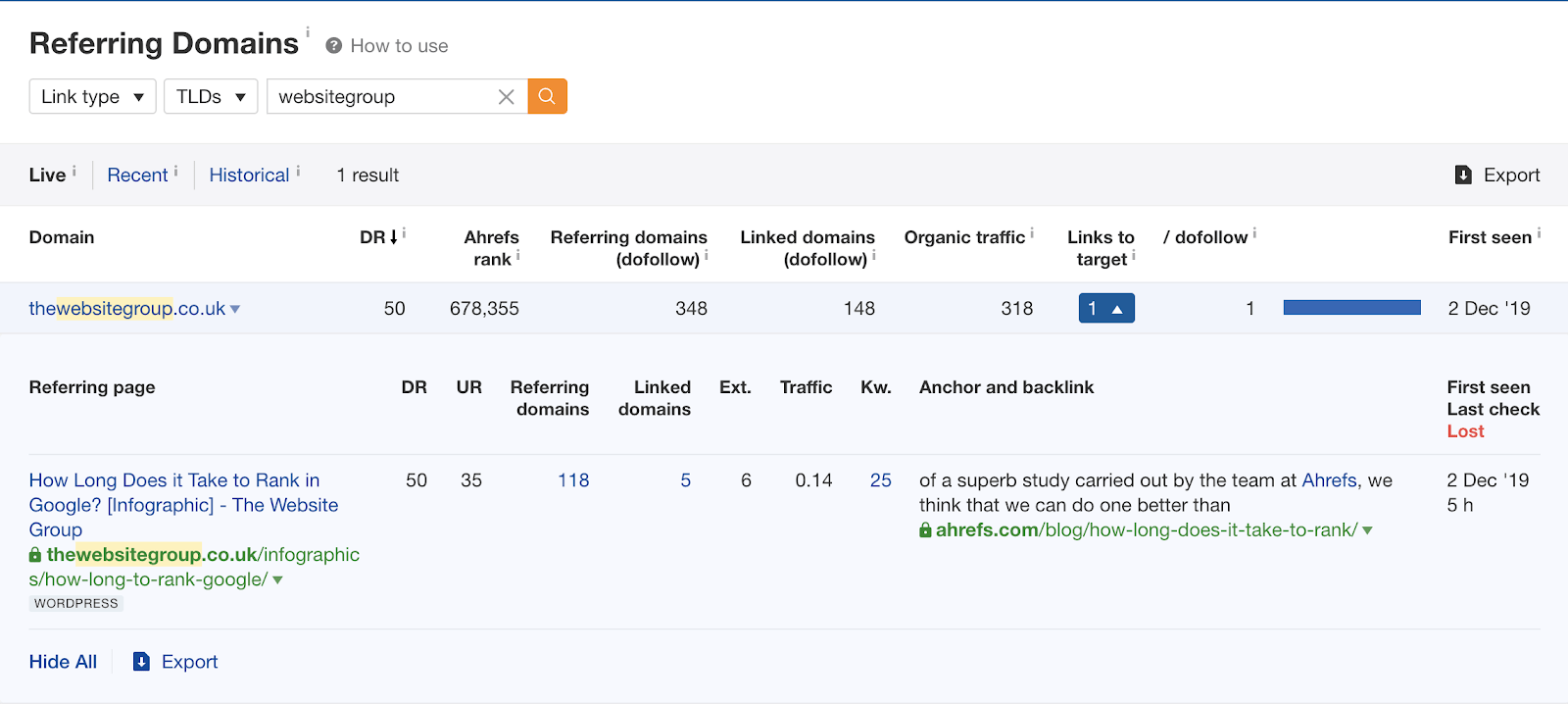Click the orange search magnifier button

tap(547, 96)
